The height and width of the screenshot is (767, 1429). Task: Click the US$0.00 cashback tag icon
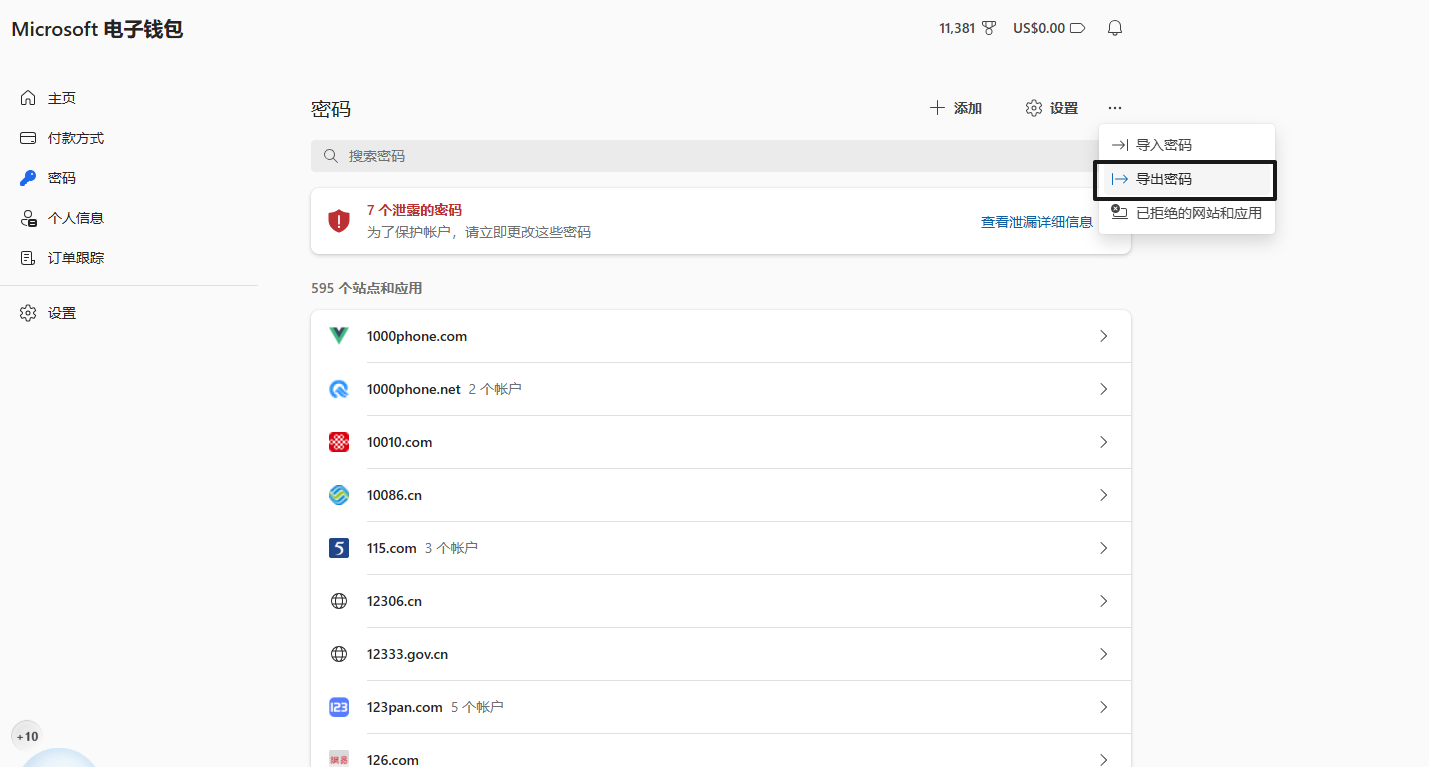(1077, 28)
